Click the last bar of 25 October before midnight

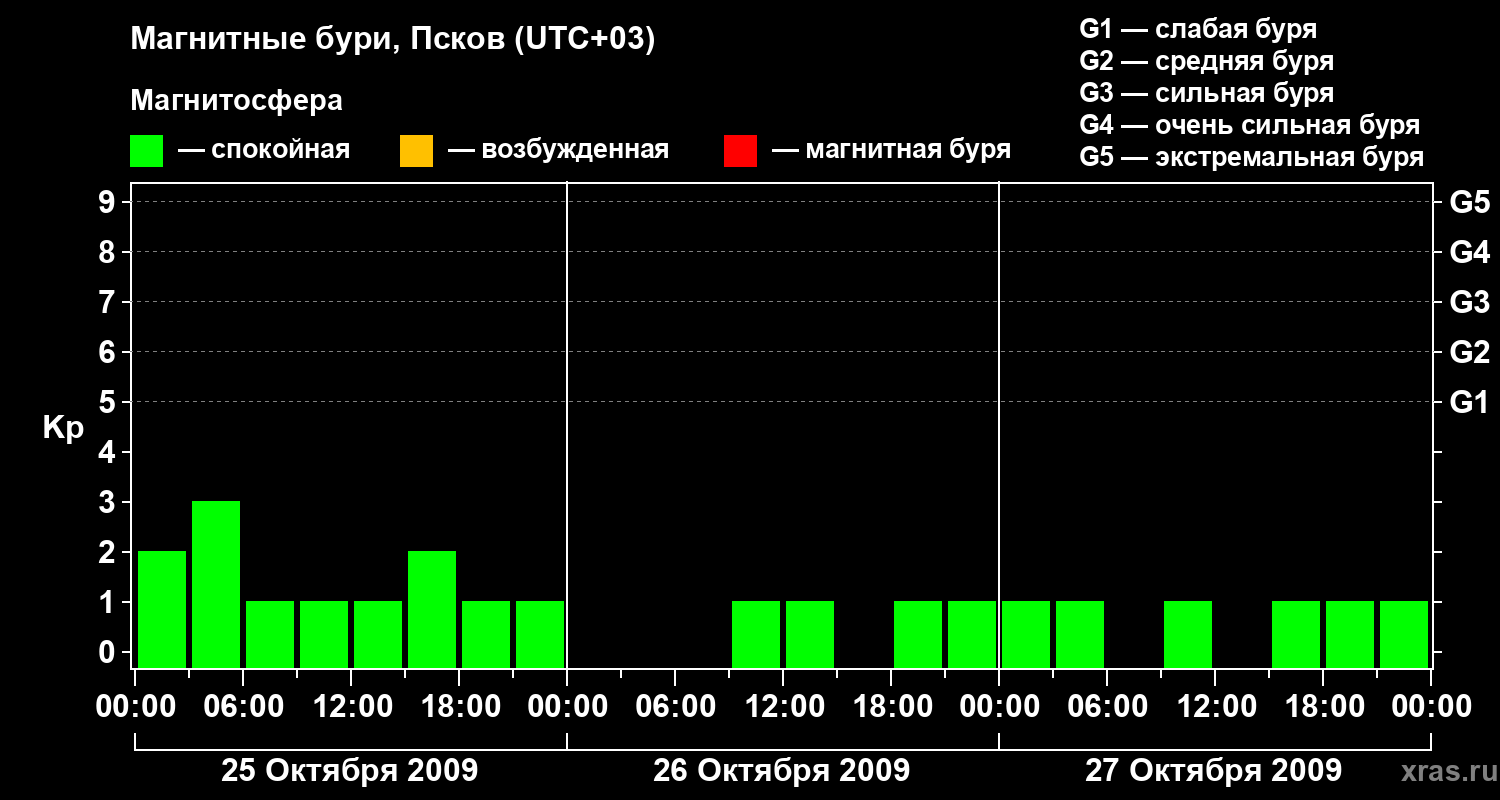pos(540,634)
